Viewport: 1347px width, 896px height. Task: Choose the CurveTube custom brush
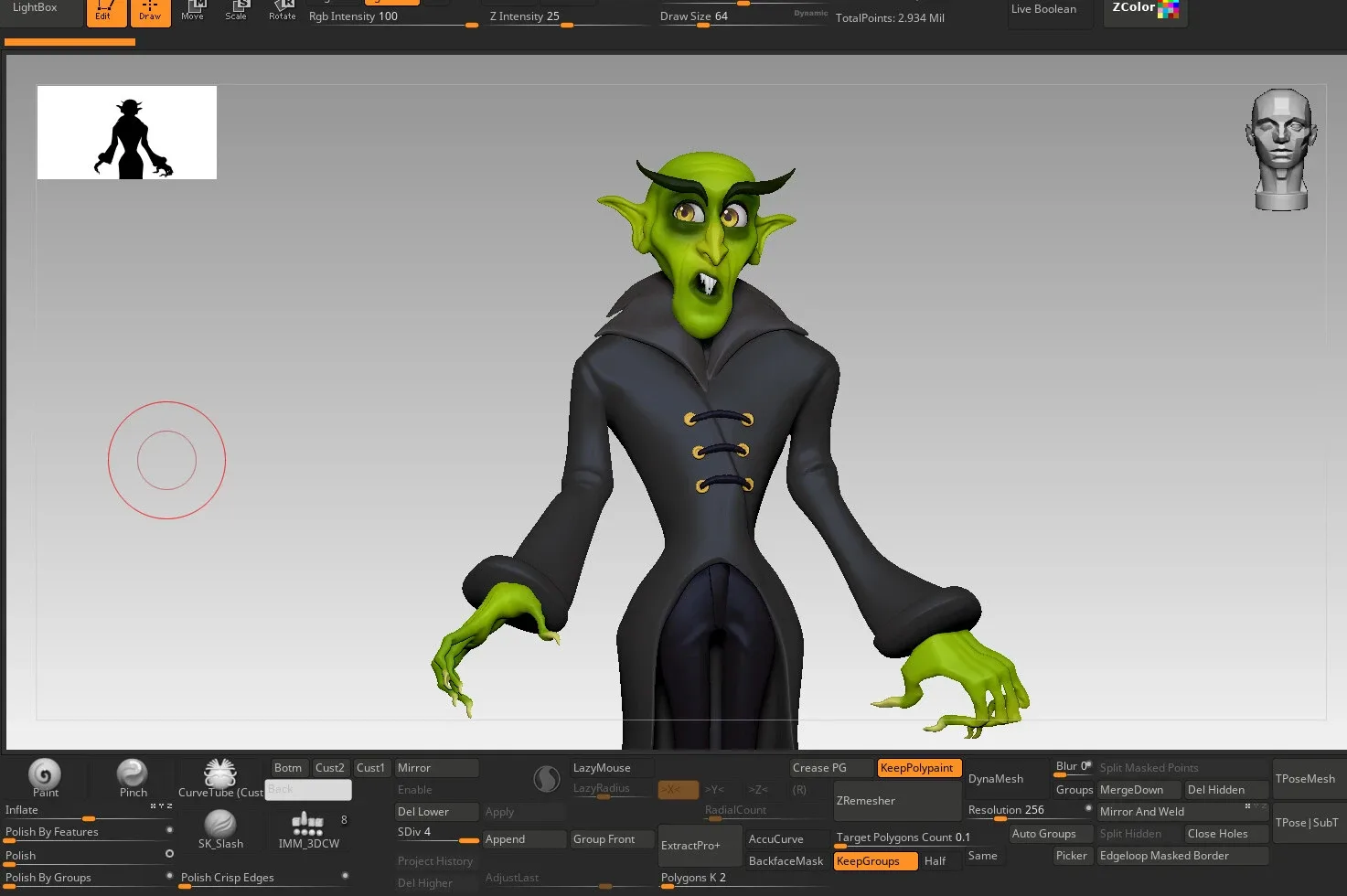[x=219, y=774]
